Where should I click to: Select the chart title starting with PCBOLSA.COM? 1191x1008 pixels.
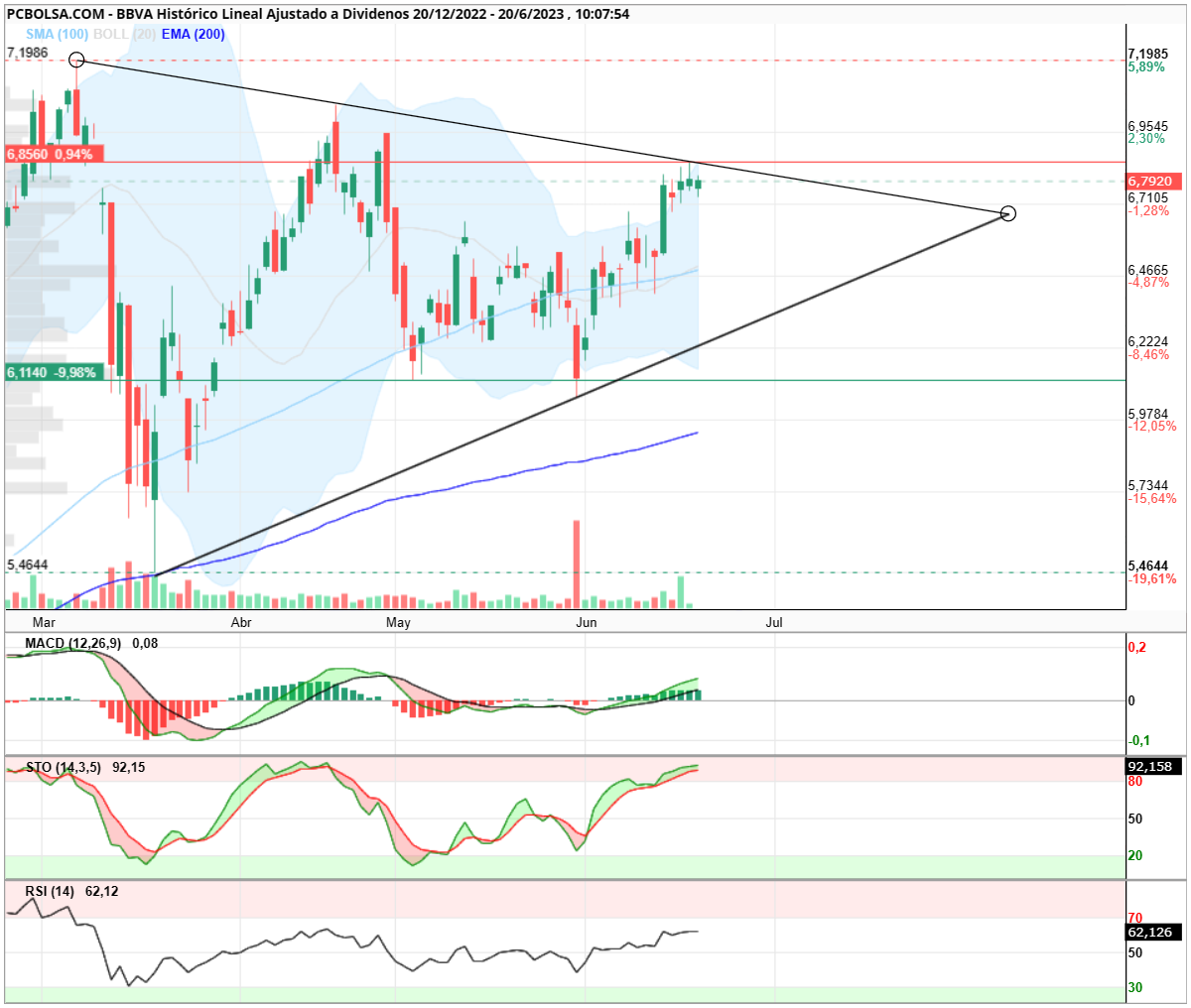[318, 14]
